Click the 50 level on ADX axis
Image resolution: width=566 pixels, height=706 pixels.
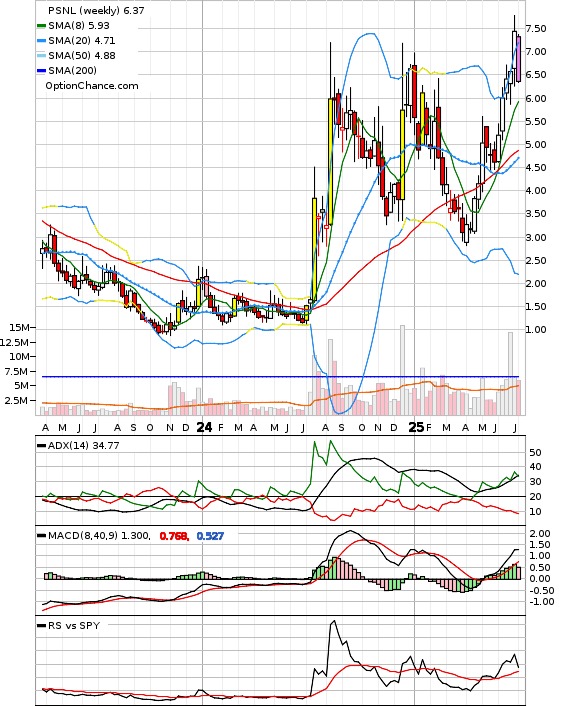click(536, 453)
